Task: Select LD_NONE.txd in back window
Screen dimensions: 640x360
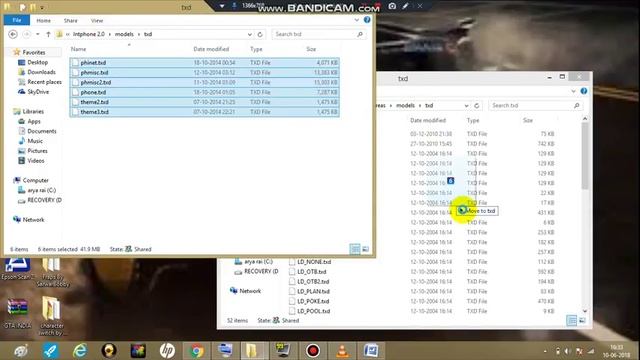Action: point(314,262)
